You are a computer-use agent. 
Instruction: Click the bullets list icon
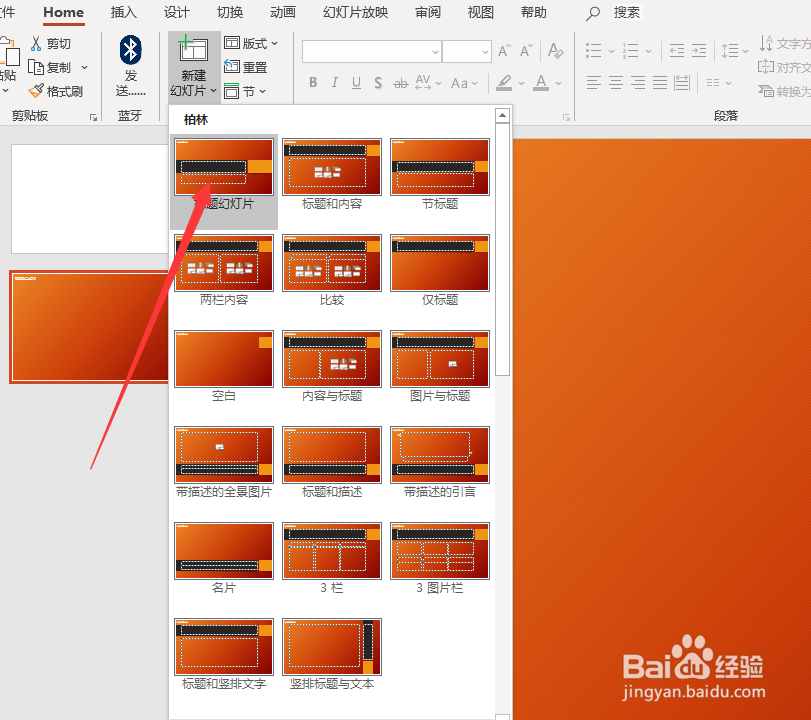[593, 50]
